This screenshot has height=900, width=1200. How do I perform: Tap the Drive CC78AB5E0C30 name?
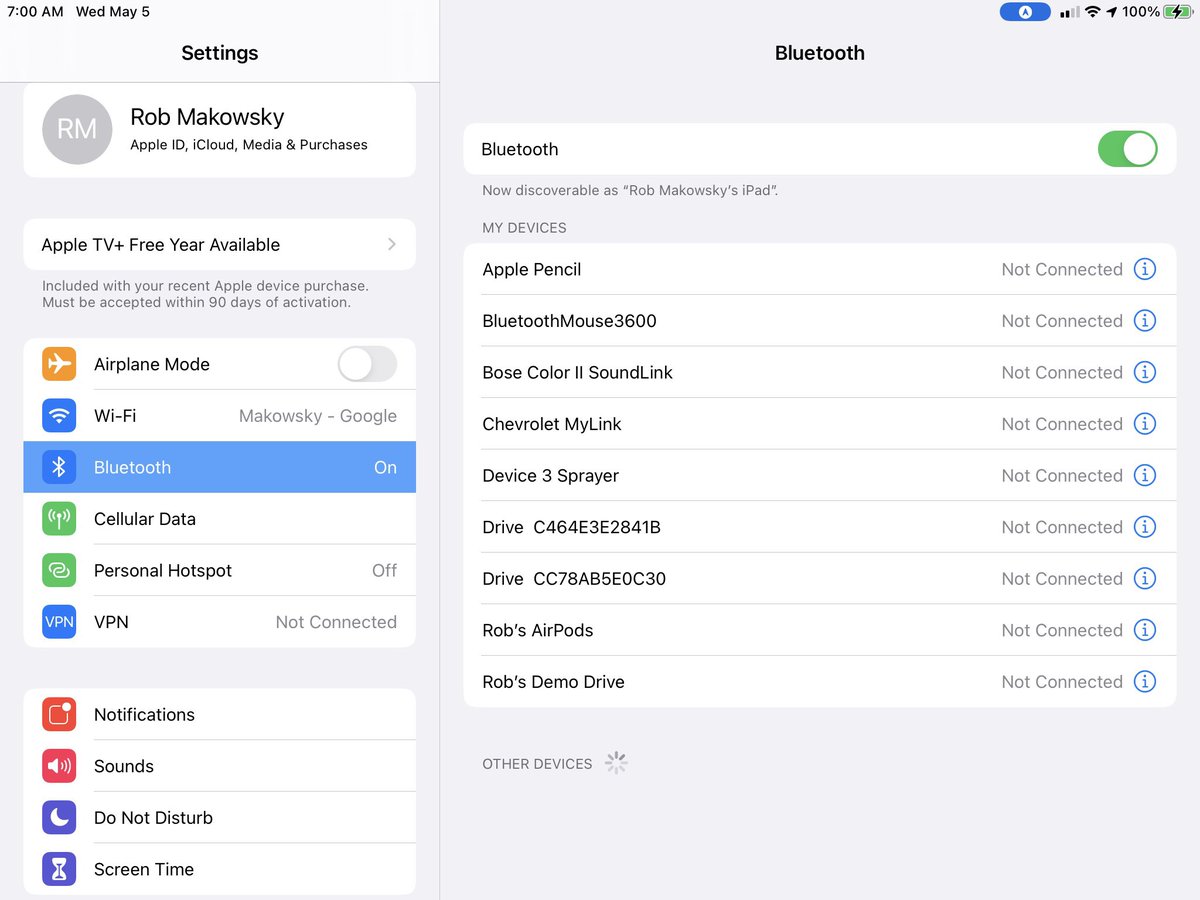point(574,579)
